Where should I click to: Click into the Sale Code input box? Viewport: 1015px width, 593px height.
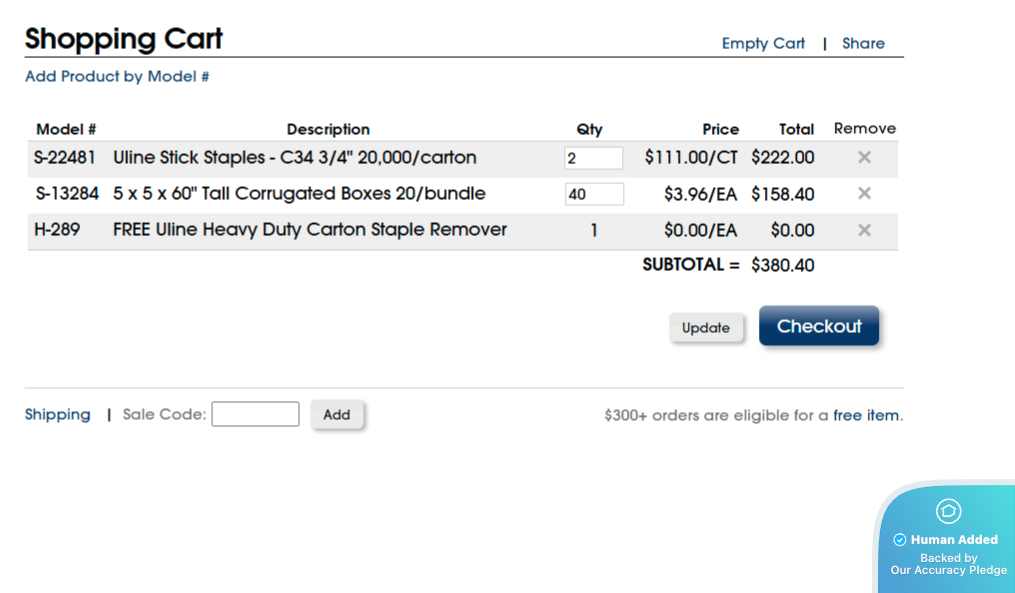255,414
